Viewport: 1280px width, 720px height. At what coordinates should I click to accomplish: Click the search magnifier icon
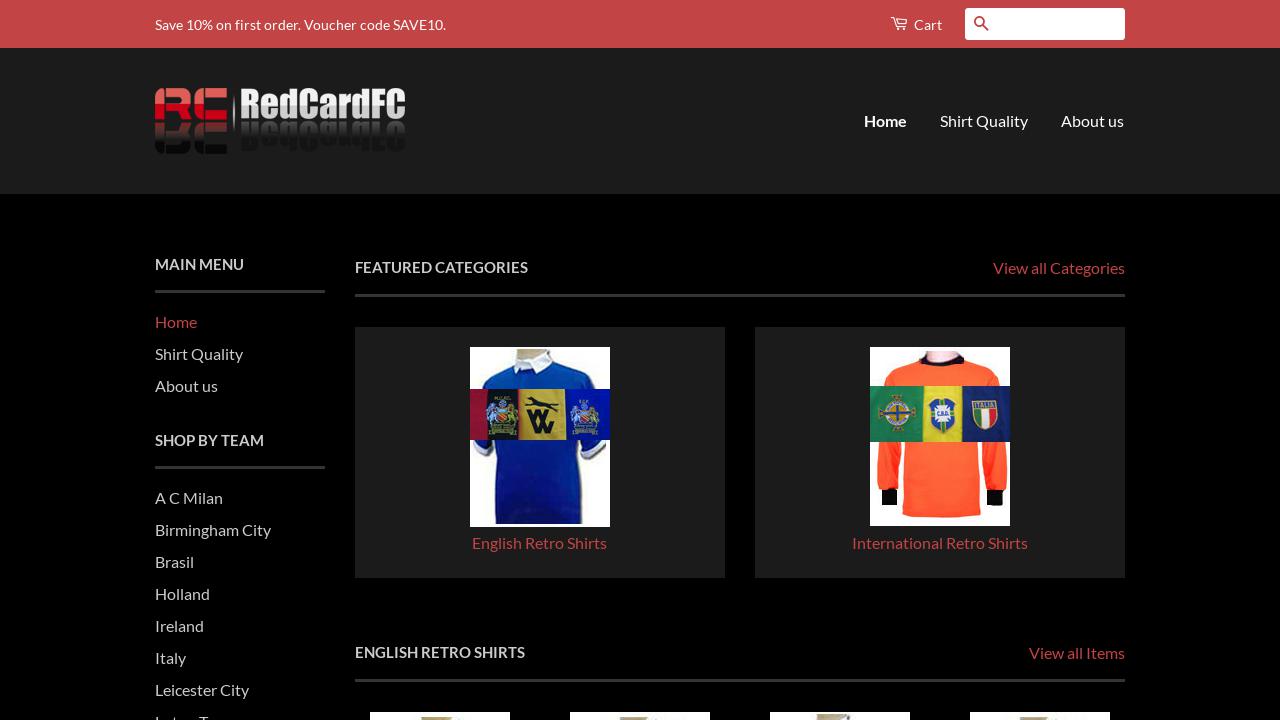(x=981, y=24)
